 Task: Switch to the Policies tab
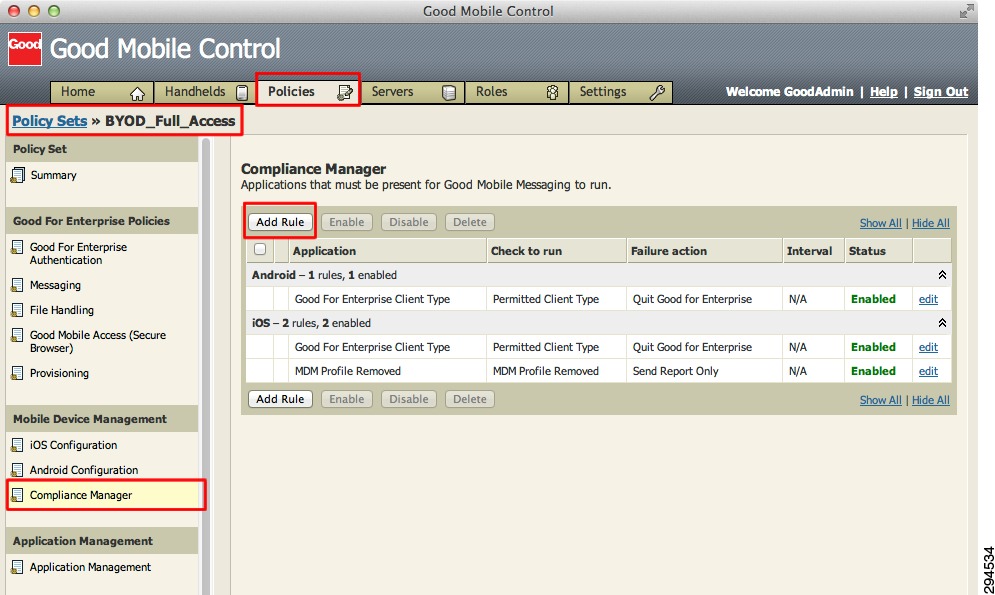pyautogui.click(x=308, y=93)
